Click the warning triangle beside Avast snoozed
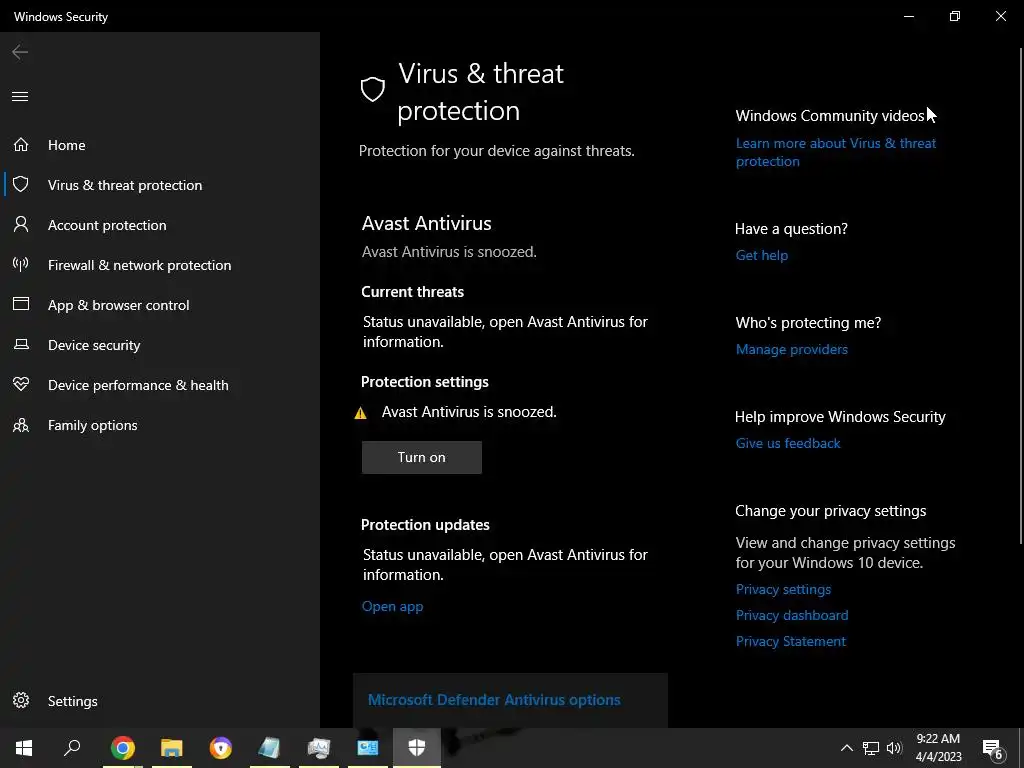1024x768 pixels. (360, 413)
